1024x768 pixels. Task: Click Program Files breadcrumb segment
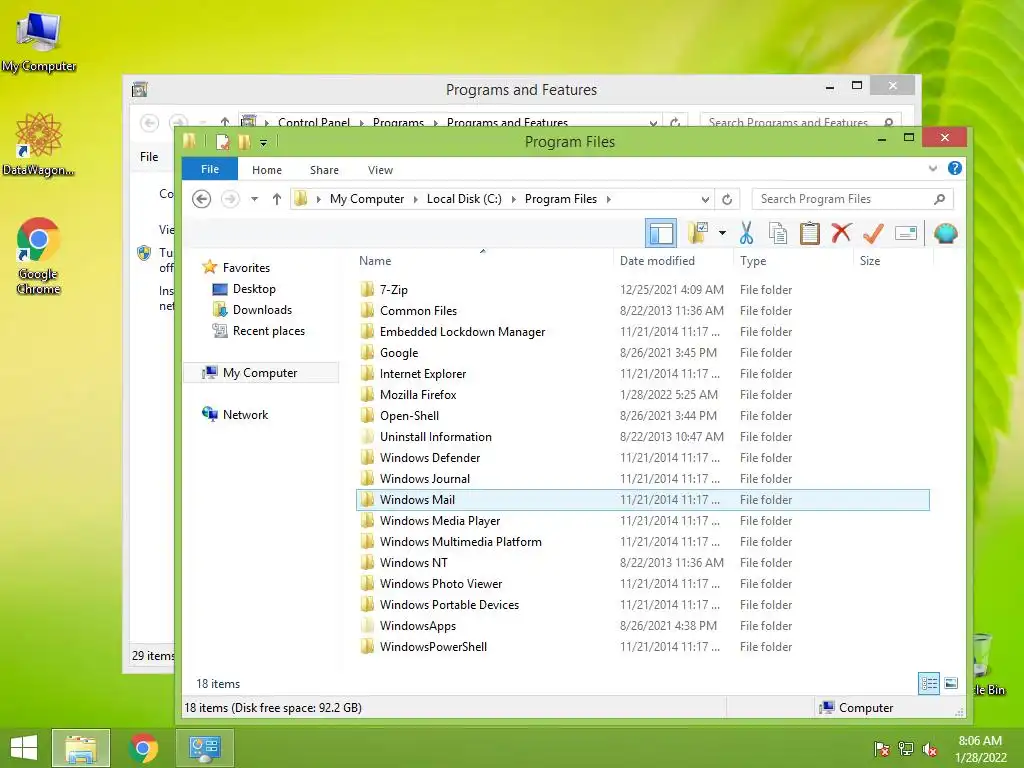560,199
